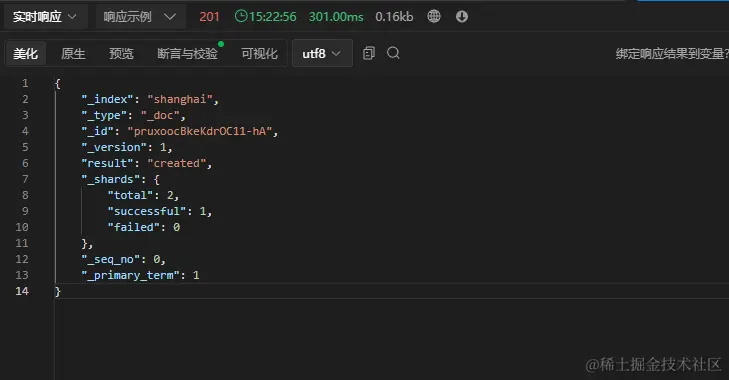Click the 301.00ms response time
The width and height of the screenshot is (729, 380).
(x=336, y=17)
